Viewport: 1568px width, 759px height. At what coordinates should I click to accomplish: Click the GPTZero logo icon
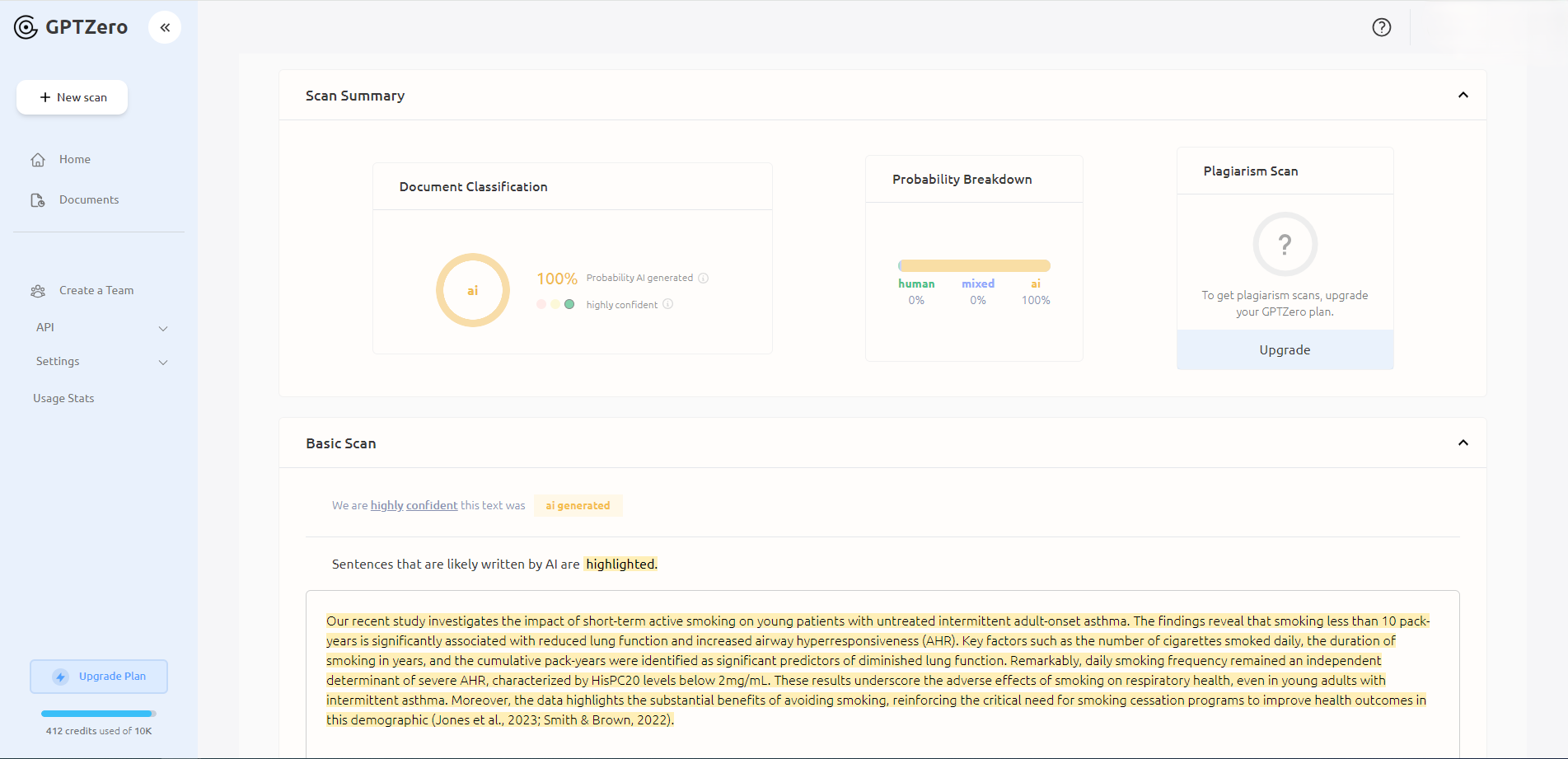coord(26,26)
